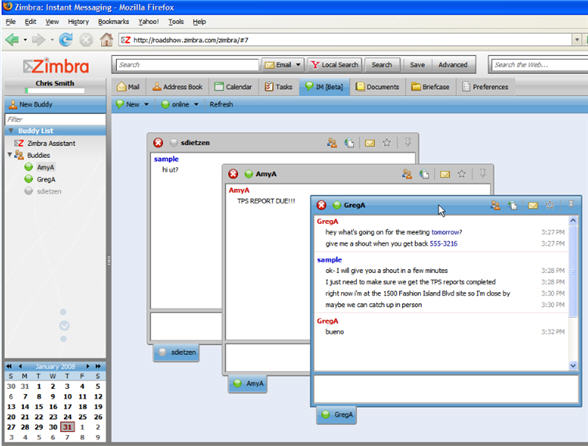
Task: Click star icon in GregA chat
Action: point(550,205)
